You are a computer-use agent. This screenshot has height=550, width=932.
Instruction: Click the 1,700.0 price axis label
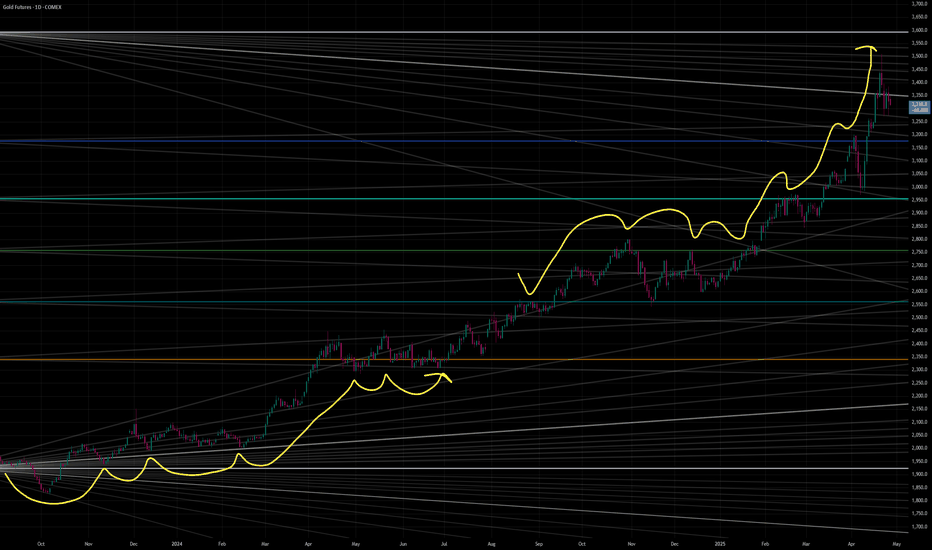point(920,526)
